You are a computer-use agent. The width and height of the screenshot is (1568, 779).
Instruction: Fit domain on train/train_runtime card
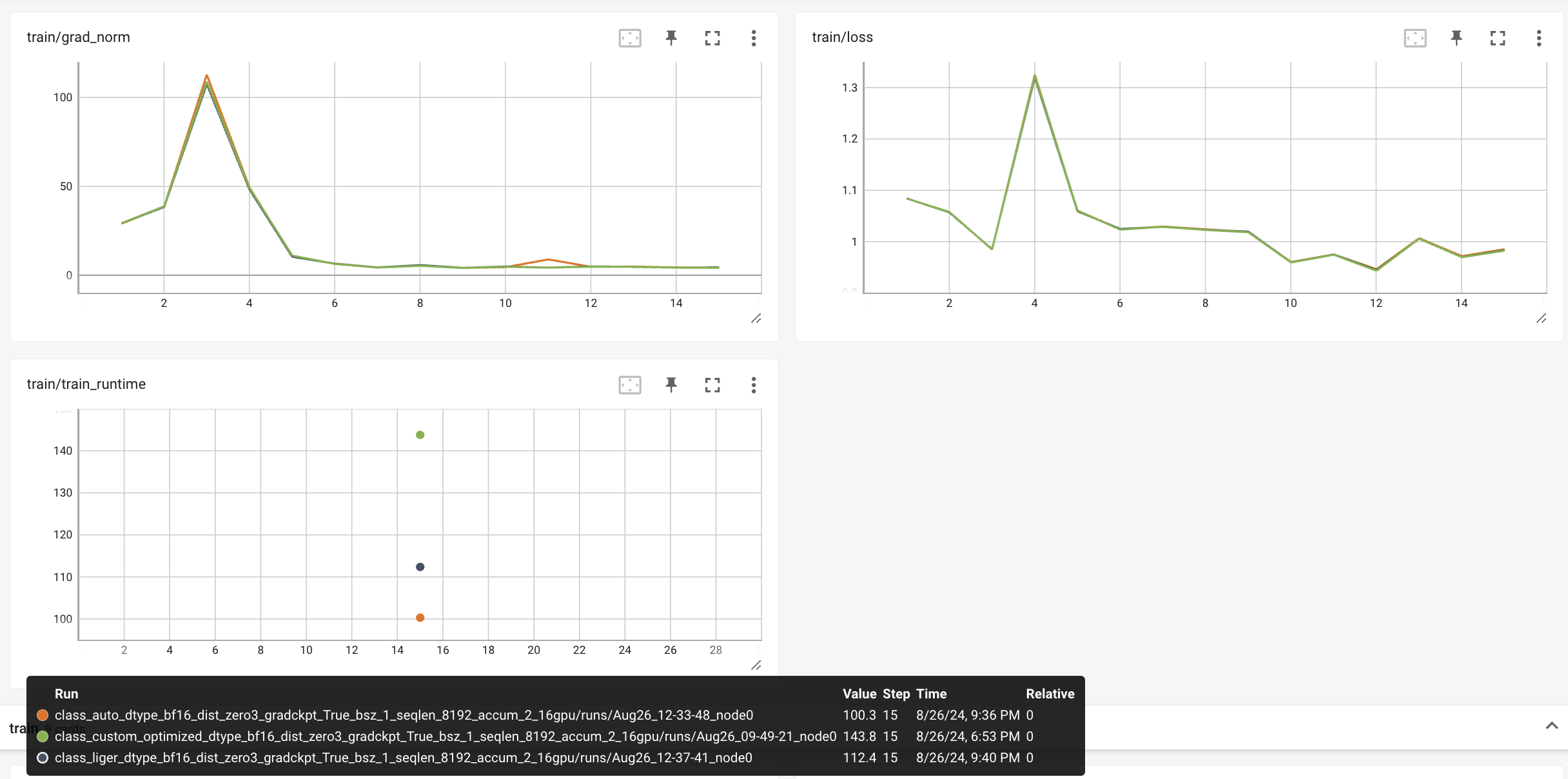coord(629,385)
